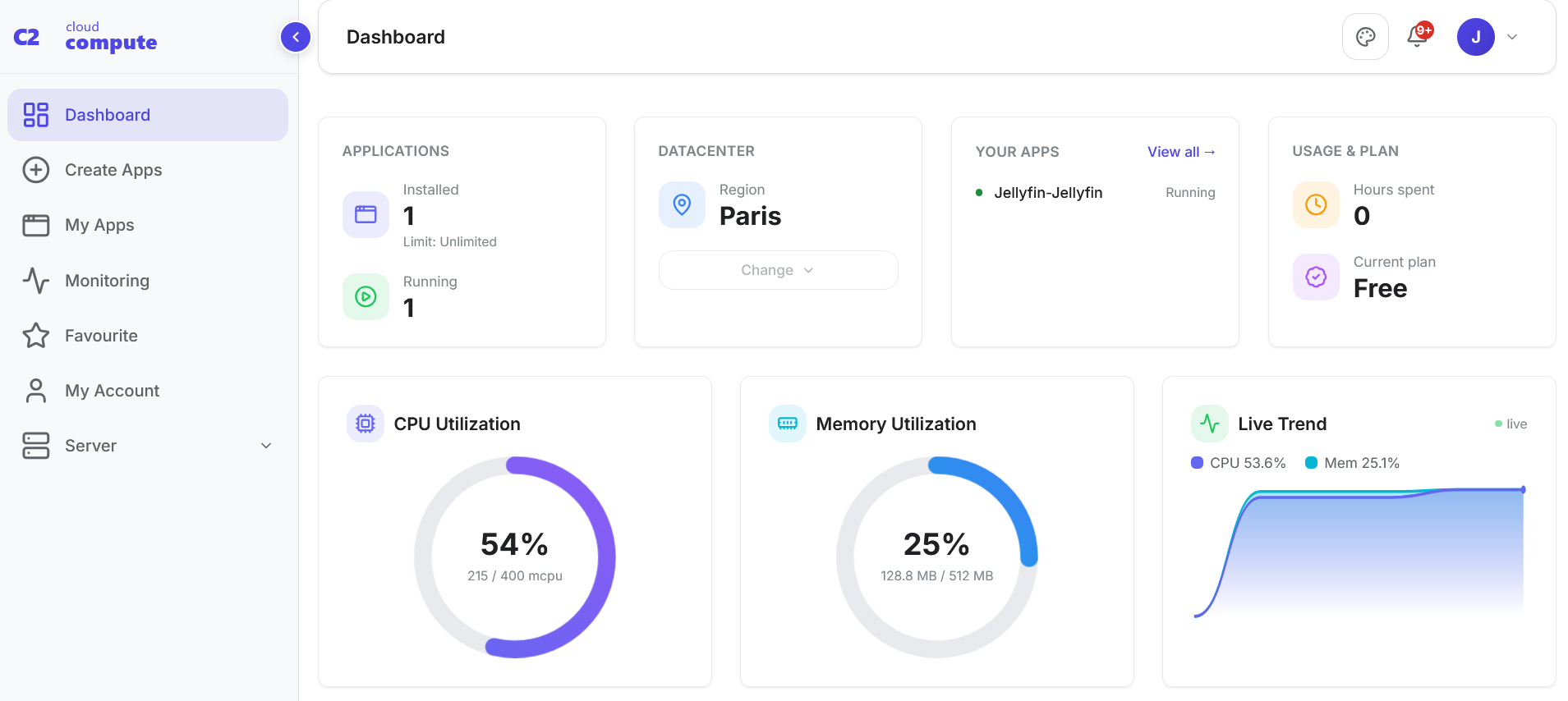1568x701 pixels.
Task: Click the Running applications play icon
Action: [x=366, y=296]
